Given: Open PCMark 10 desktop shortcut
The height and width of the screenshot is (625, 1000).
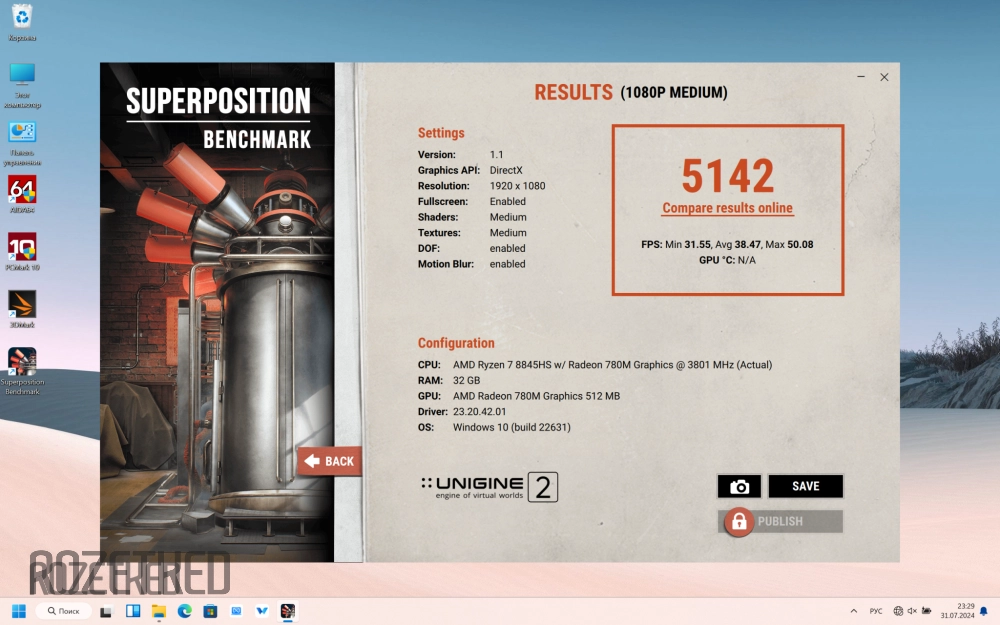Looking at the screenshot, I should pos(22,247).
